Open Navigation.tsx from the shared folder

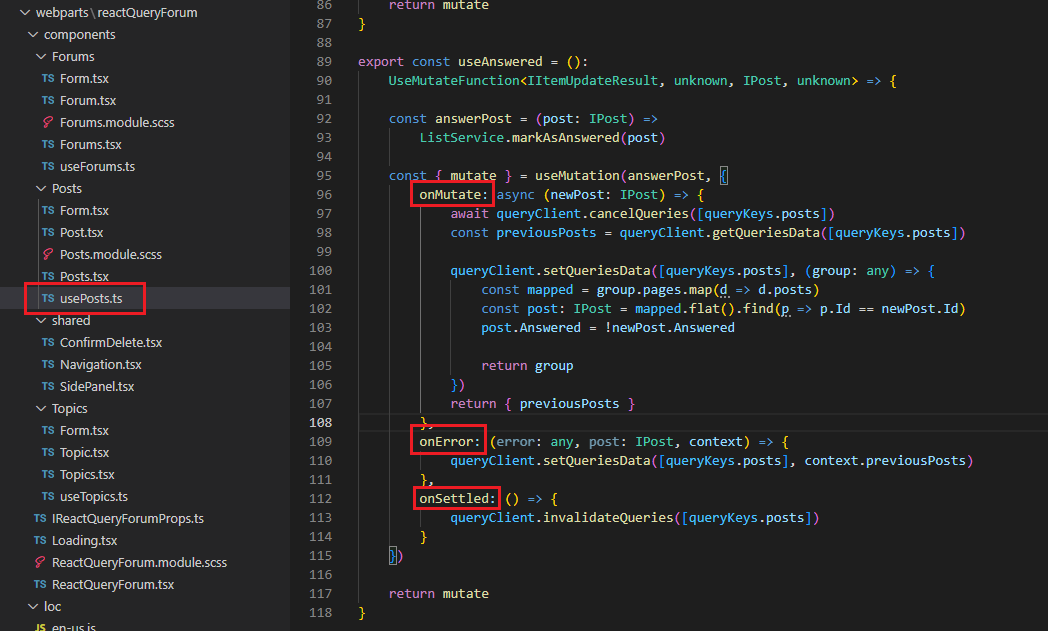(100, 364)
